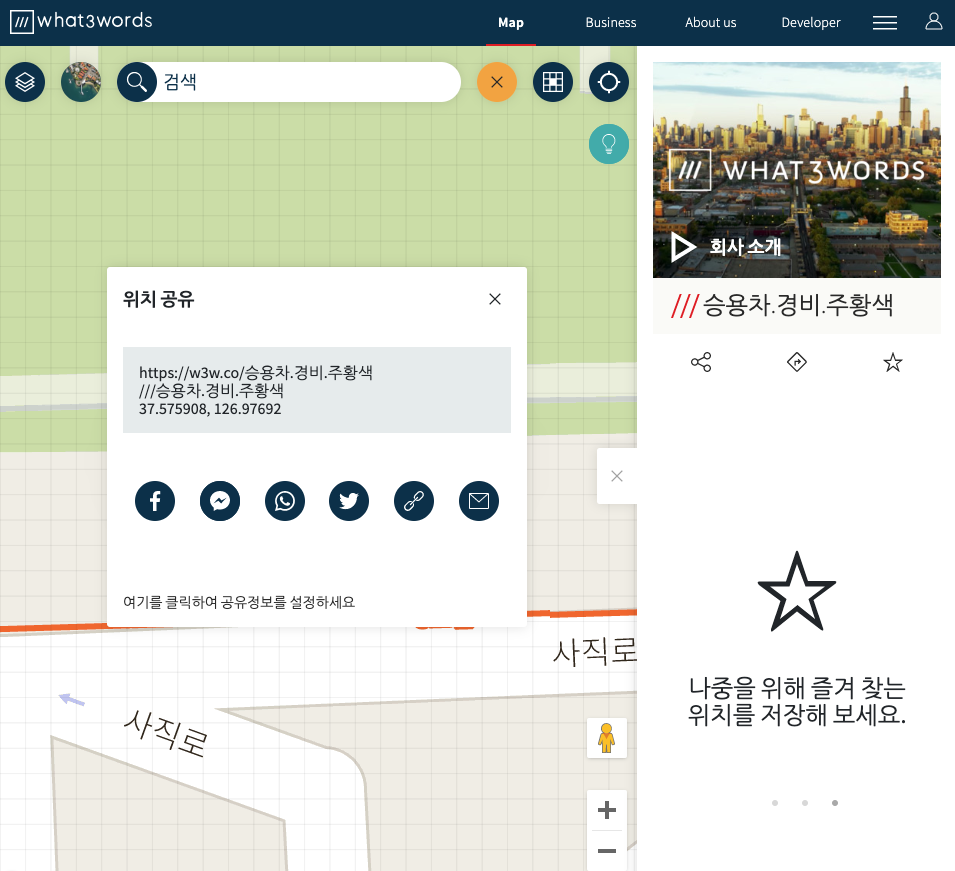955x871 pixels.
Task: Click the large favorites star graphic
Action: point(797,592)
